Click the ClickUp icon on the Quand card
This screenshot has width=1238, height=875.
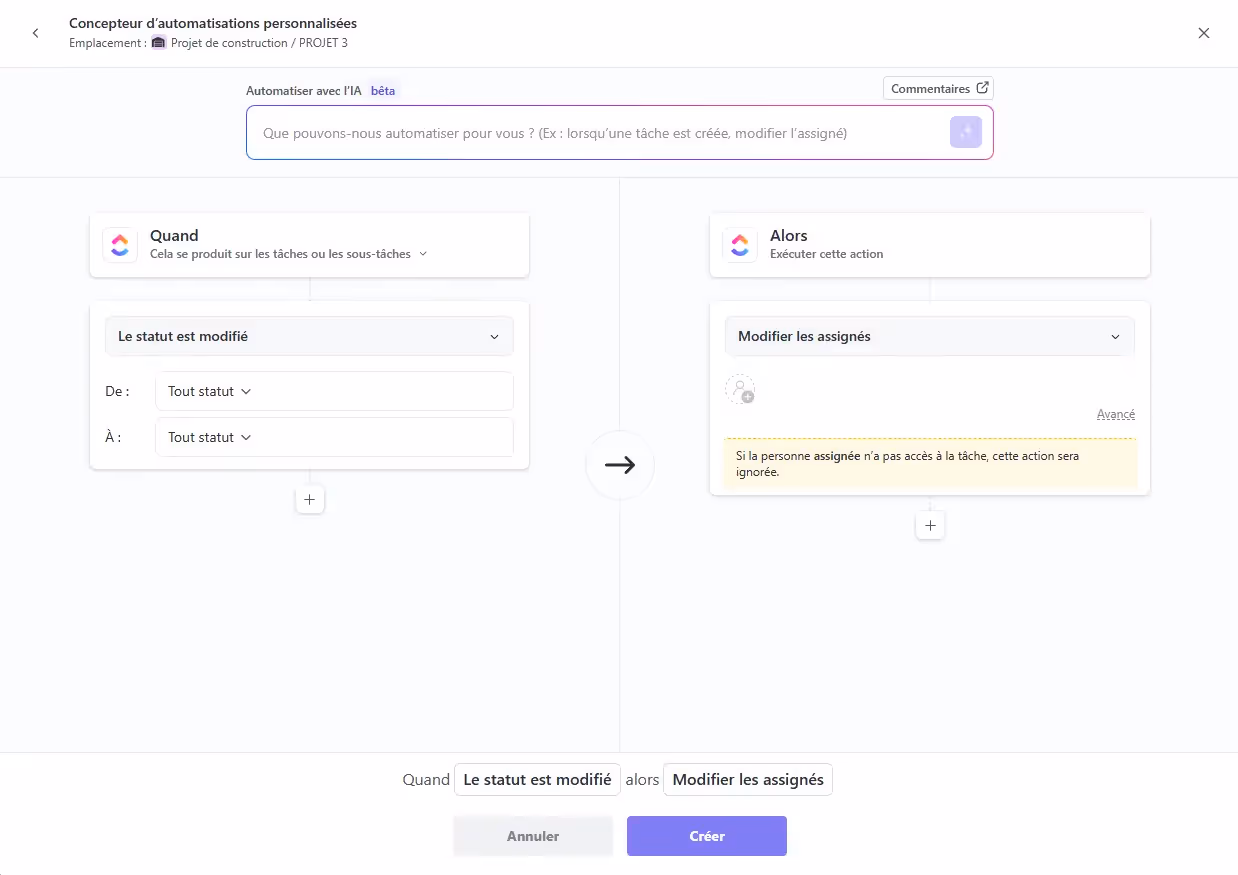[120, 244]
